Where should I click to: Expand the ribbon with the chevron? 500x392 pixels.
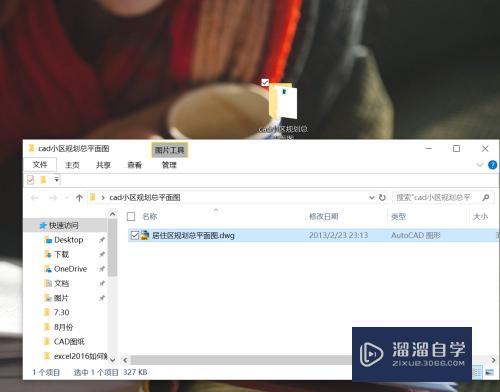click(479, 165)
